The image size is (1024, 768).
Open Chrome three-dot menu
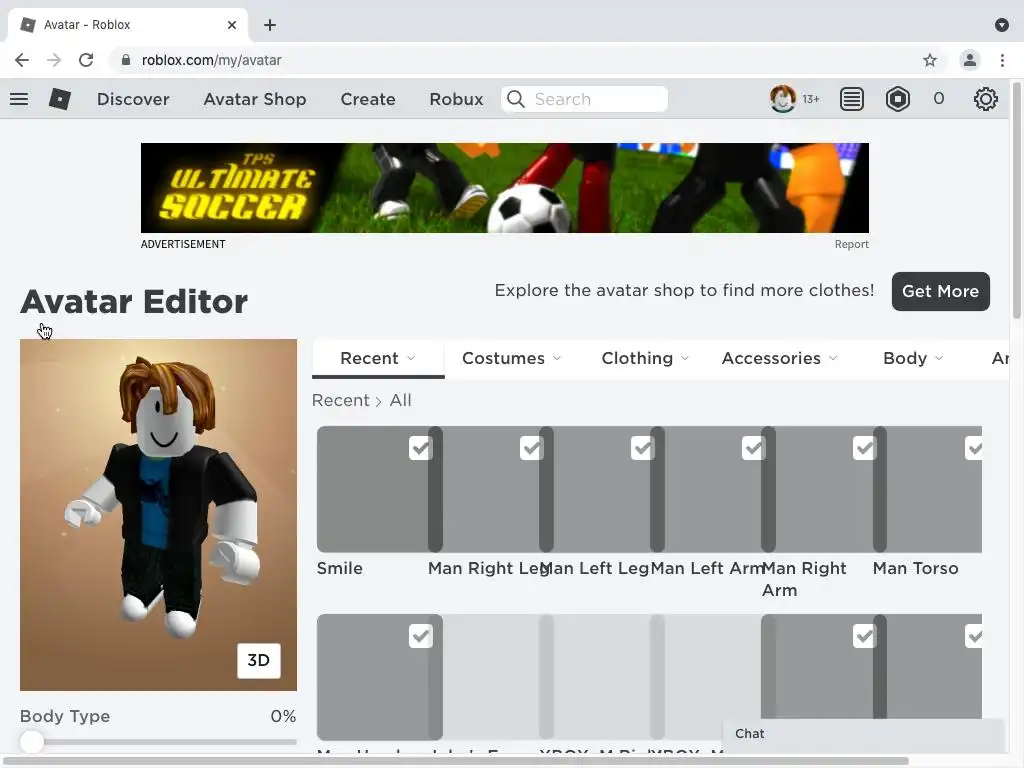click(1002, 60)
